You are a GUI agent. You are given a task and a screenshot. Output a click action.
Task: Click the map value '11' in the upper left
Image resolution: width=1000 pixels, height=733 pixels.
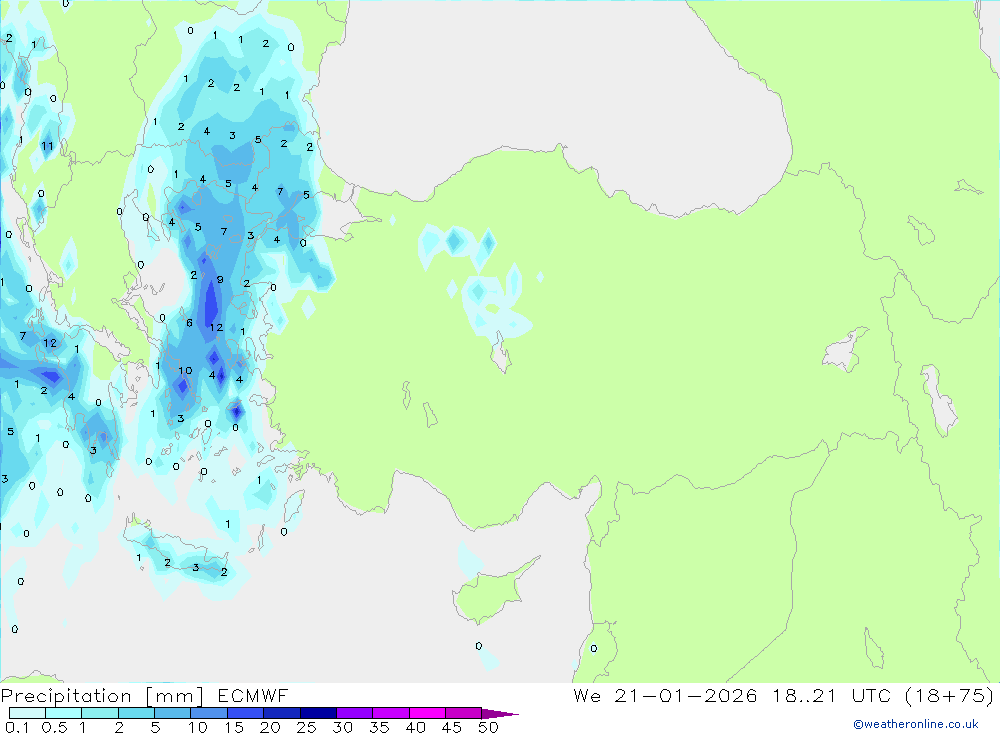tap(47, 146)
